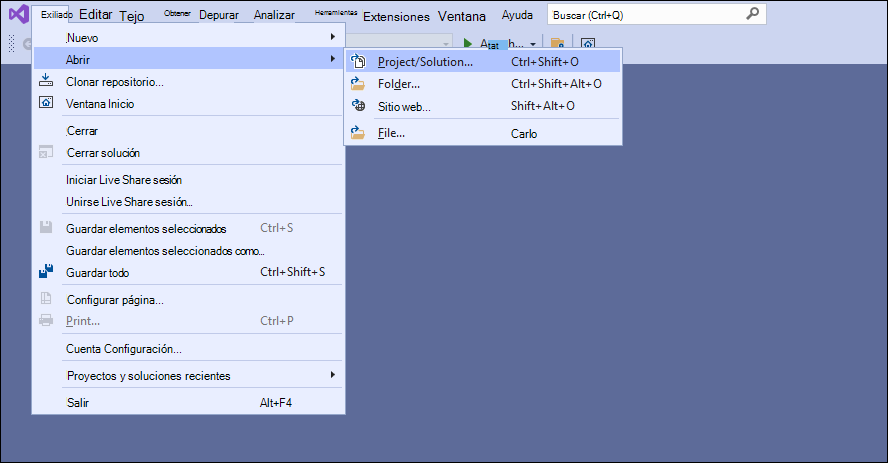Open the Exiliado file menu
Image resolution: width=888 pixels, height=463 pixels.
(57, 15)
